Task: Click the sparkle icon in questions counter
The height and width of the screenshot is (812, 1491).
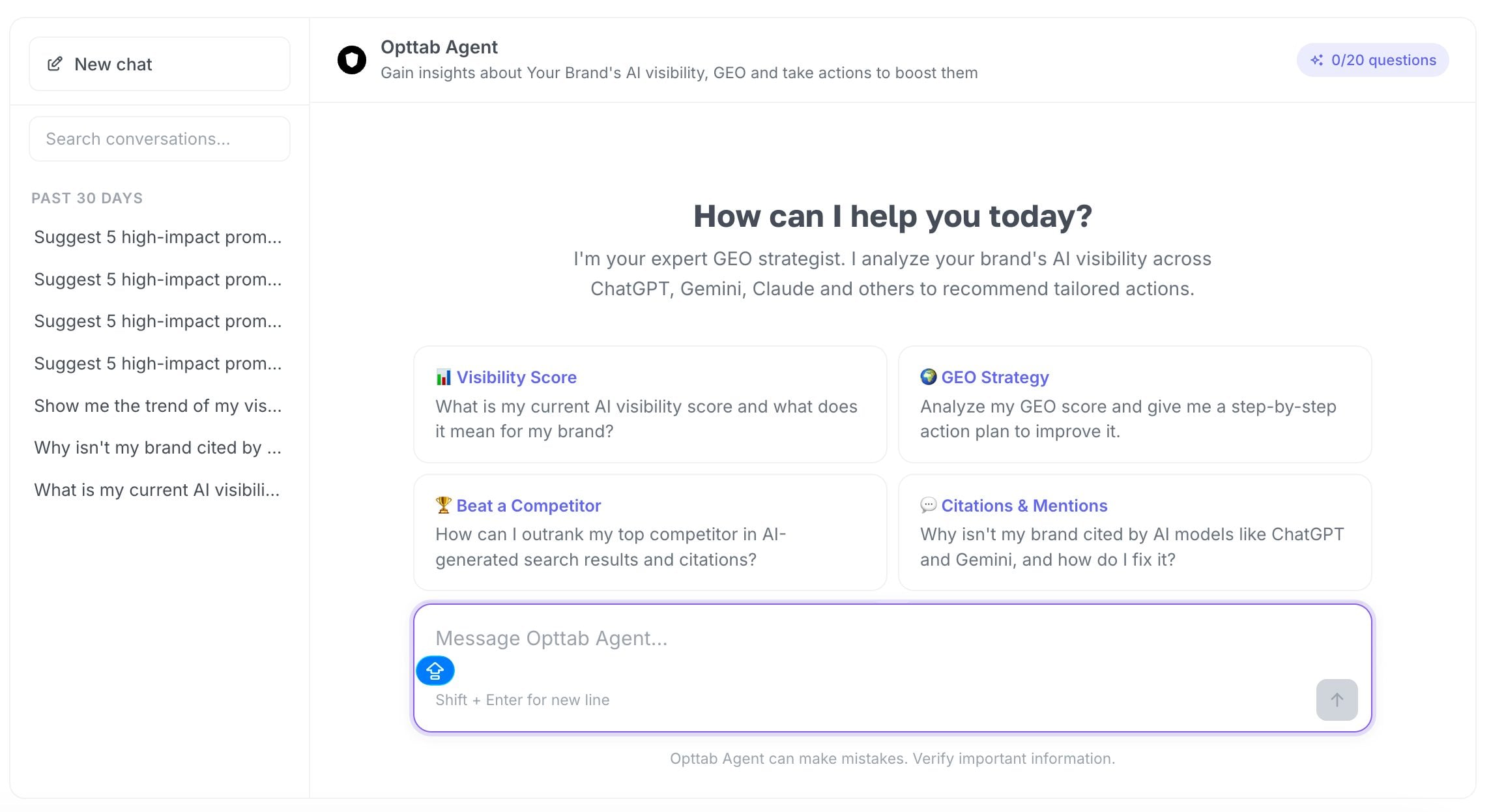Action: [1317, 60]
